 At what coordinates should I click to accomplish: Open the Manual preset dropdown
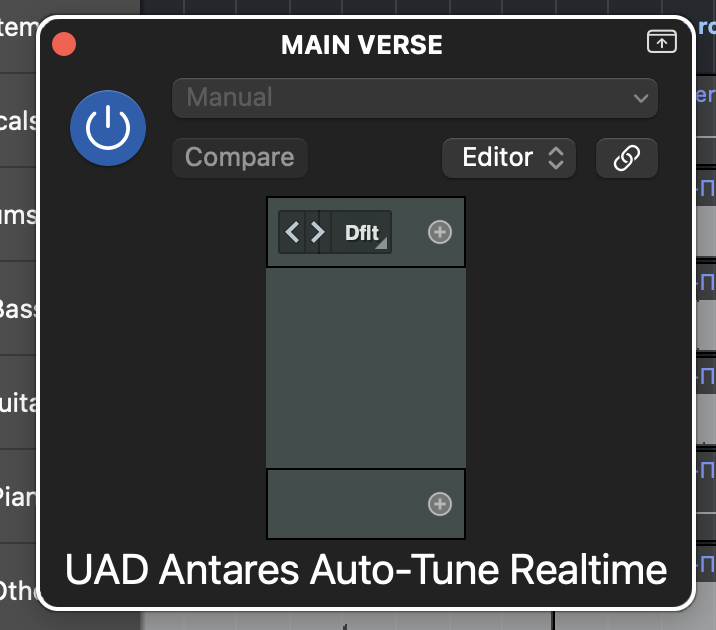pos(415,98)
